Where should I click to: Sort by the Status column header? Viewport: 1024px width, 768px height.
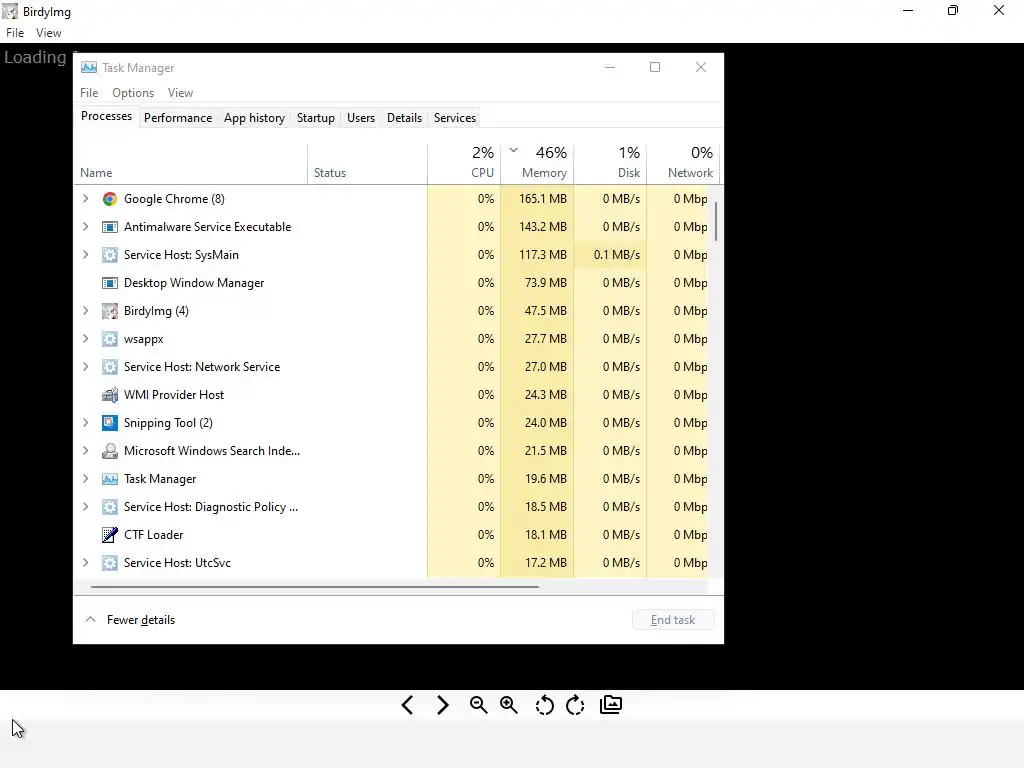click(x=367, y=165)
